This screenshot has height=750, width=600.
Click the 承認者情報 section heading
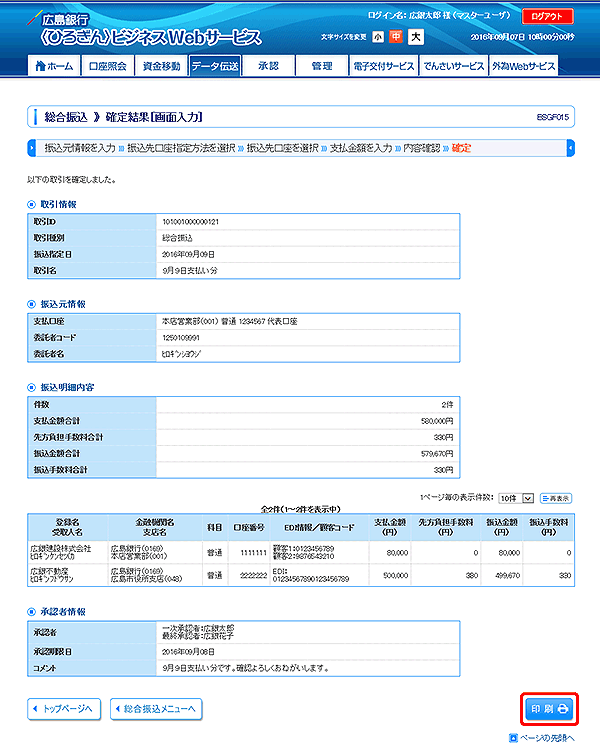tap(63, 612)
